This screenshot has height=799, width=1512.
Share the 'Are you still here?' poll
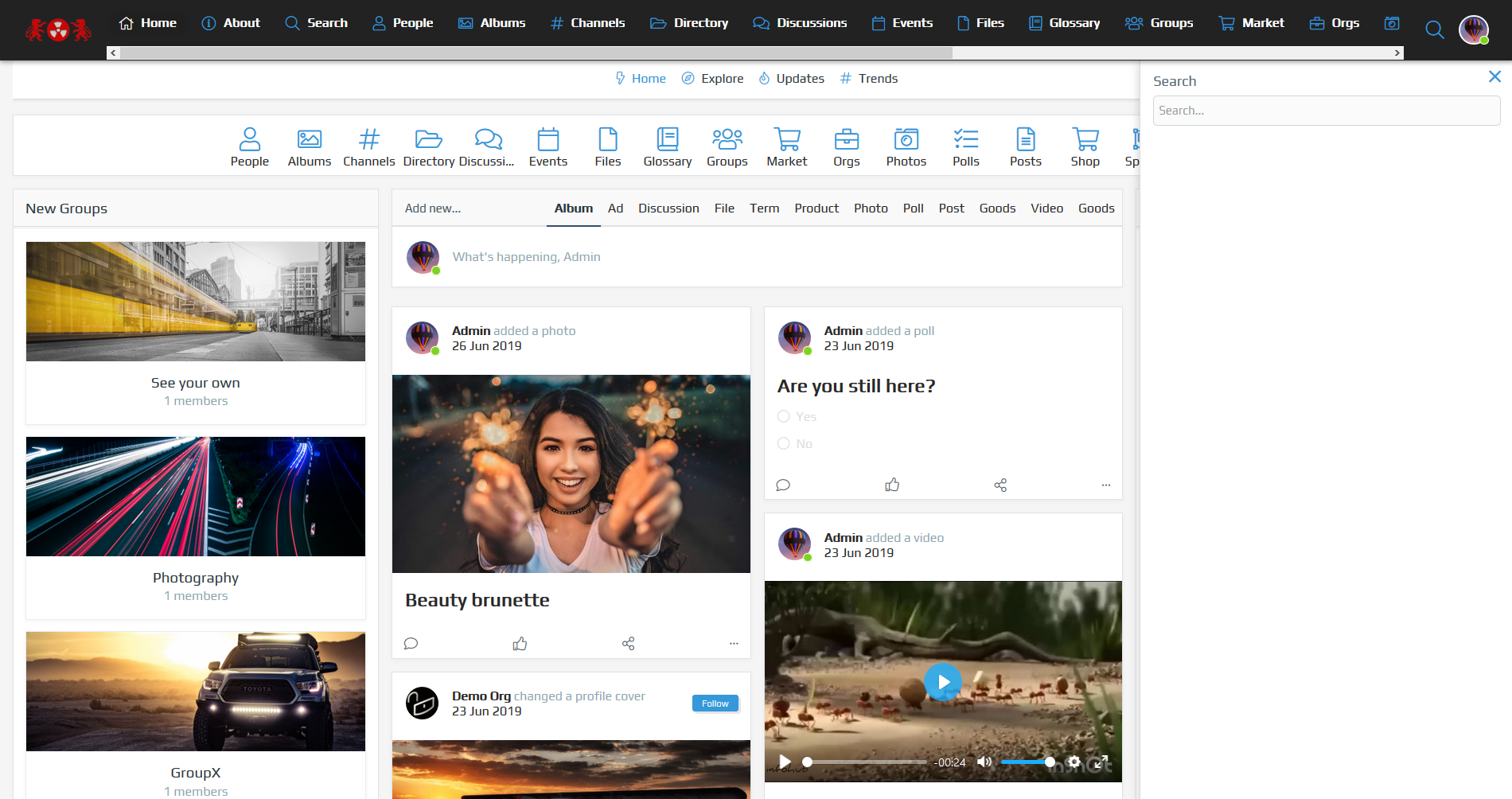click(1000, 485)
